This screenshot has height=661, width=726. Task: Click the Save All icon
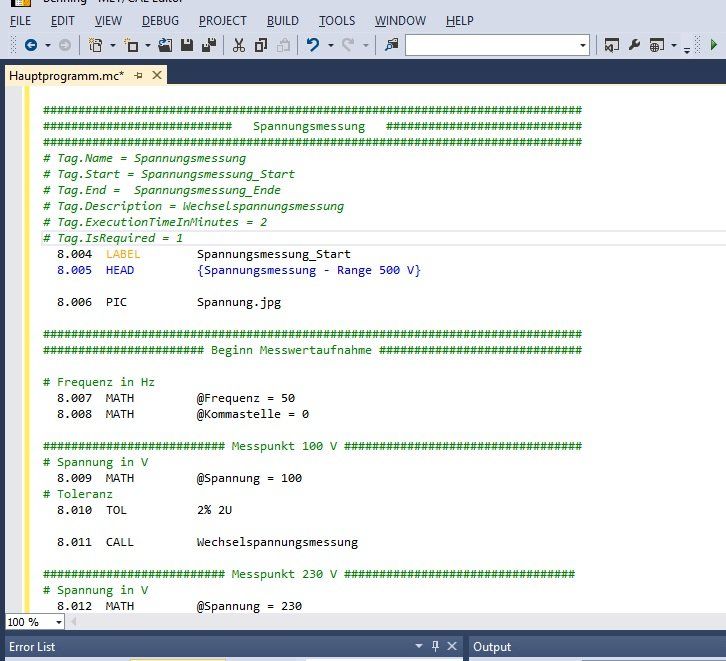click(208, 45)
